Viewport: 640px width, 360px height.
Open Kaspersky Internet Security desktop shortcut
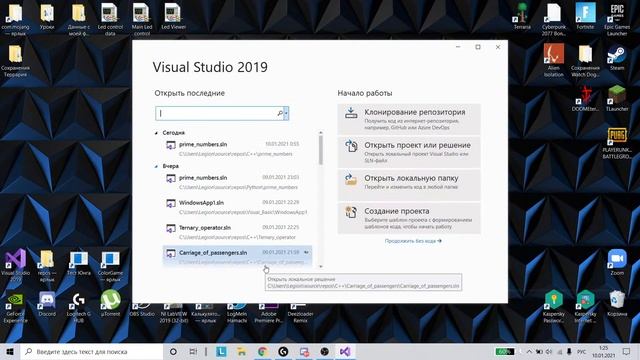(x=585, y=307)
